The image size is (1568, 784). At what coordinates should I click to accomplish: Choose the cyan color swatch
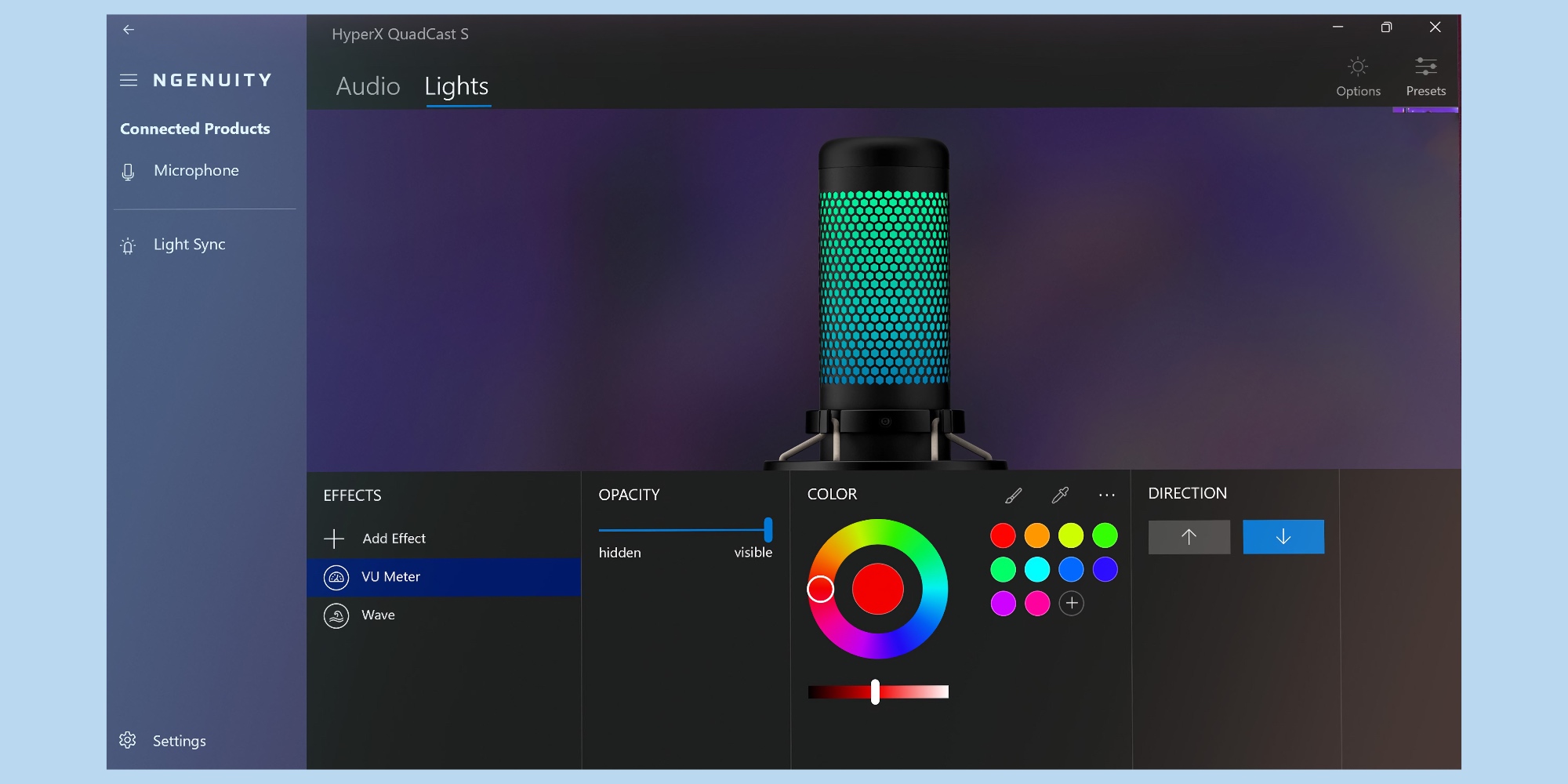1037,569
